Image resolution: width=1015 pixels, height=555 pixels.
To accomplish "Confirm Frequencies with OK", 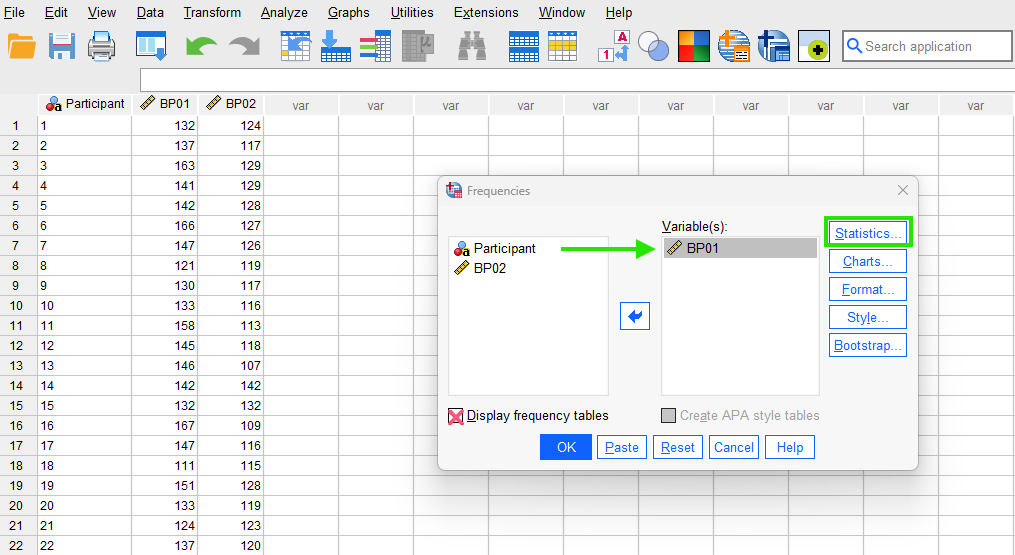I will coord(566,447).
